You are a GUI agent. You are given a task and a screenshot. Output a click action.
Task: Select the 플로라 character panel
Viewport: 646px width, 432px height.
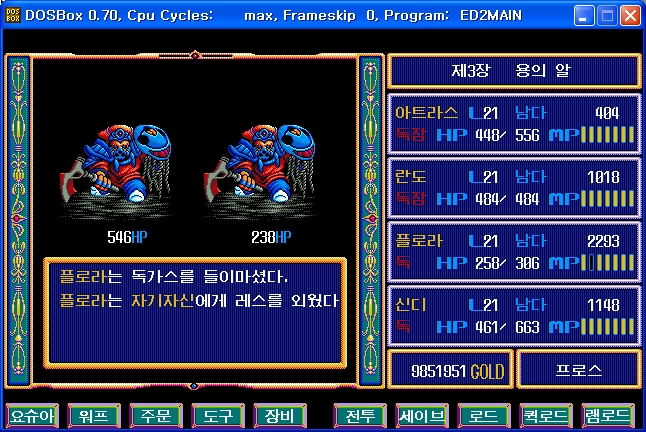click(x=514, y=252)
